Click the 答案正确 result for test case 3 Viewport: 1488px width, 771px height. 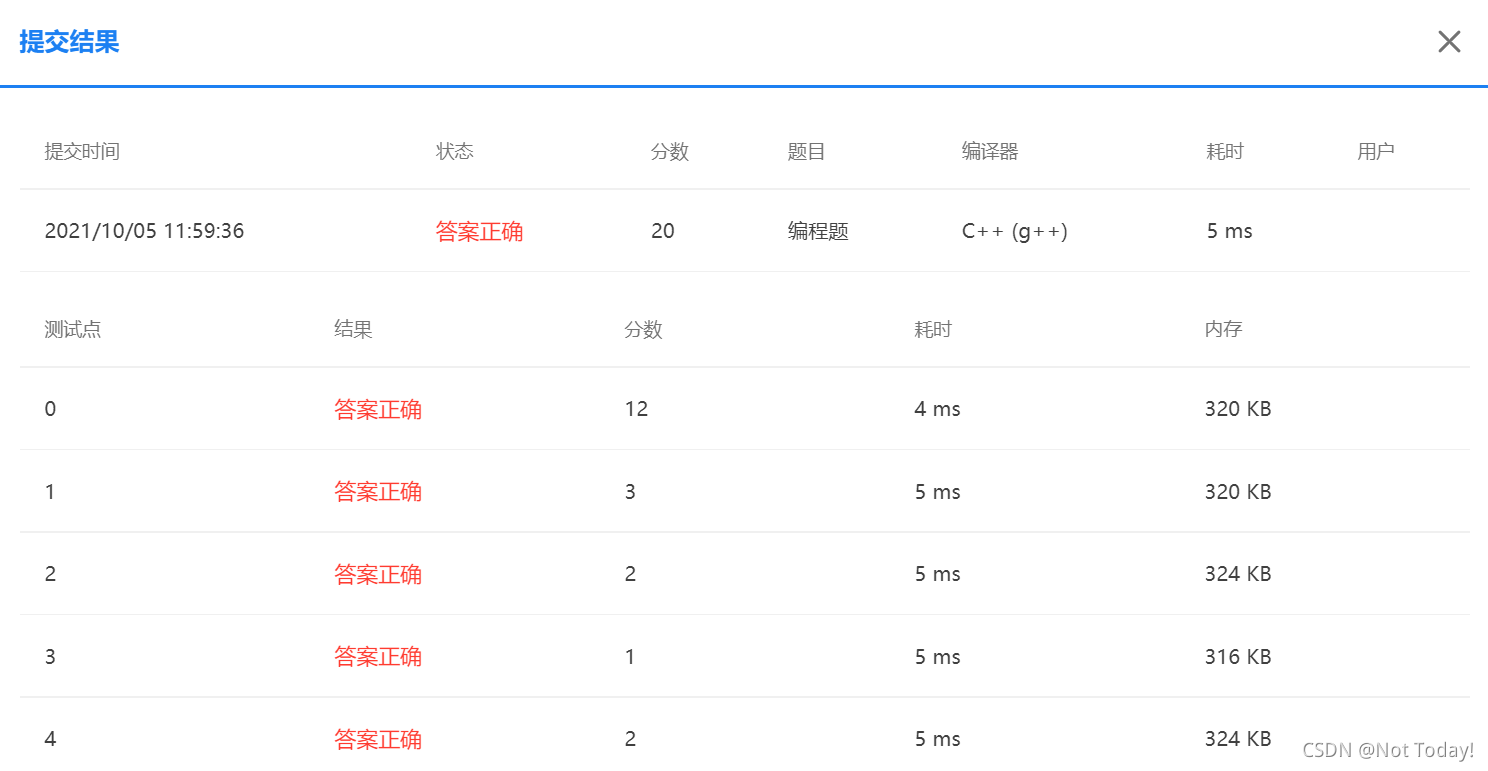coord(378,656)
